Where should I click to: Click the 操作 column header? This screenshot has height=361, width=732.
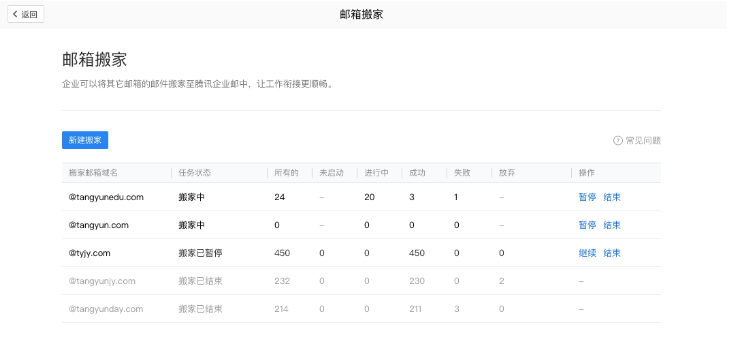pyautogui.click(x=587, y=173)
